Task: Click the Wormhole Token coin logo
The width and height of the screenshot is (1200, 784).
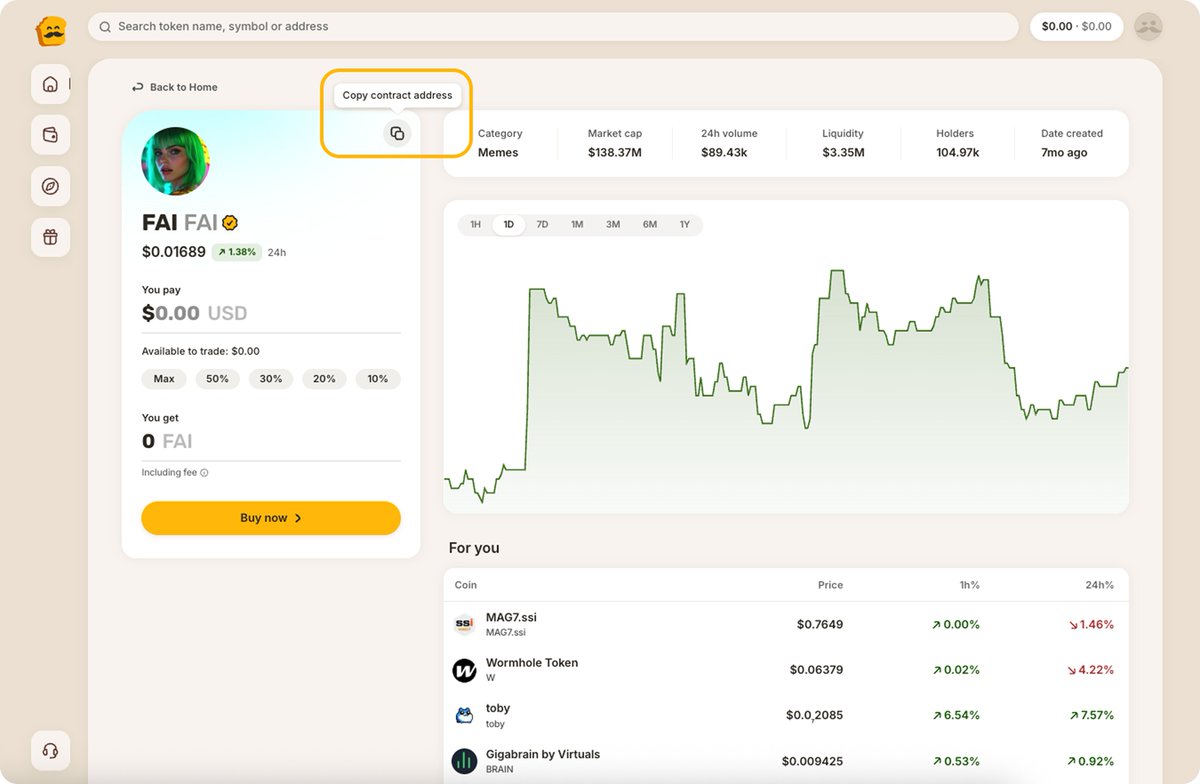Action: pos(464,670)
